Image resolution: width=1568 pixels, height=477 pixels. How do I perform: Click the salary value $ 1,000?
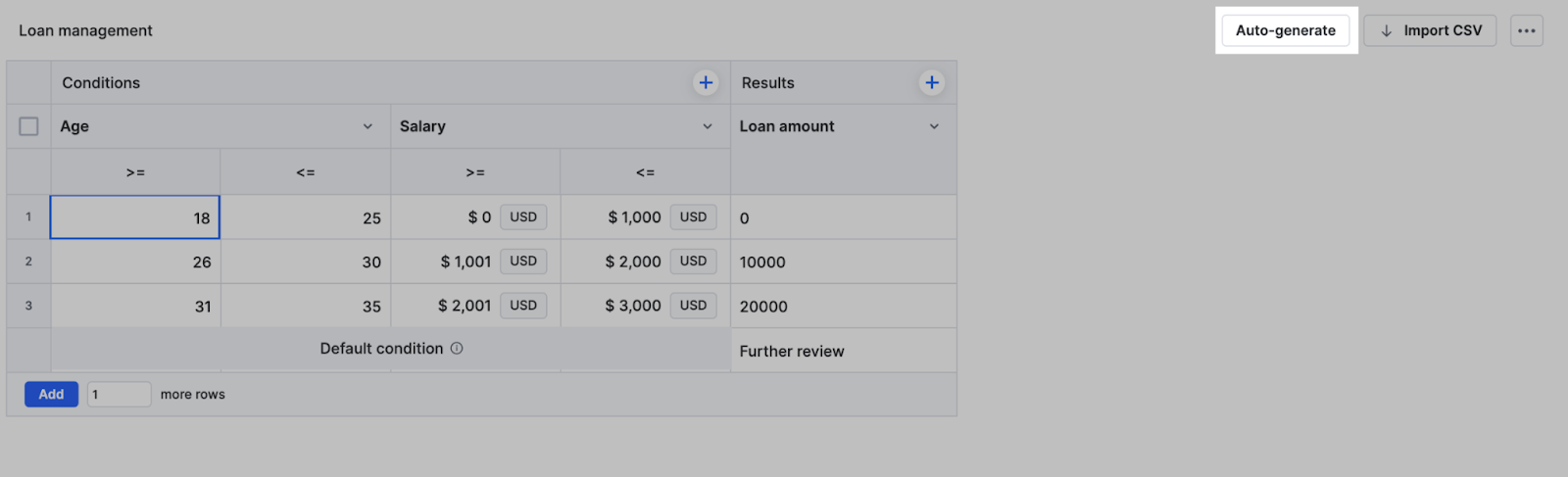(x=634, y=217)
